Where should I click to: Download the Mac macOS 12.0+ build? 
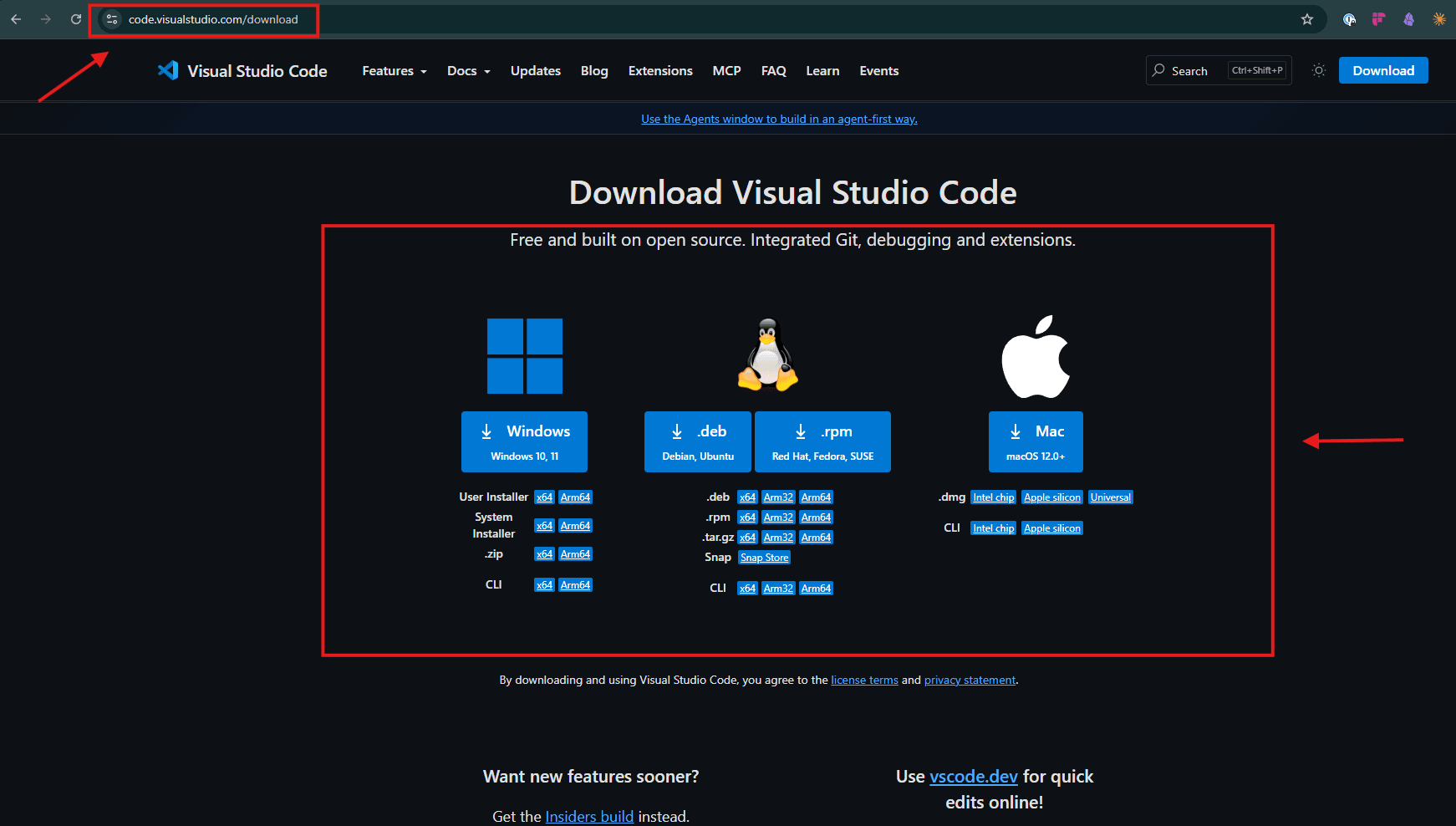tap(1036, 441)
